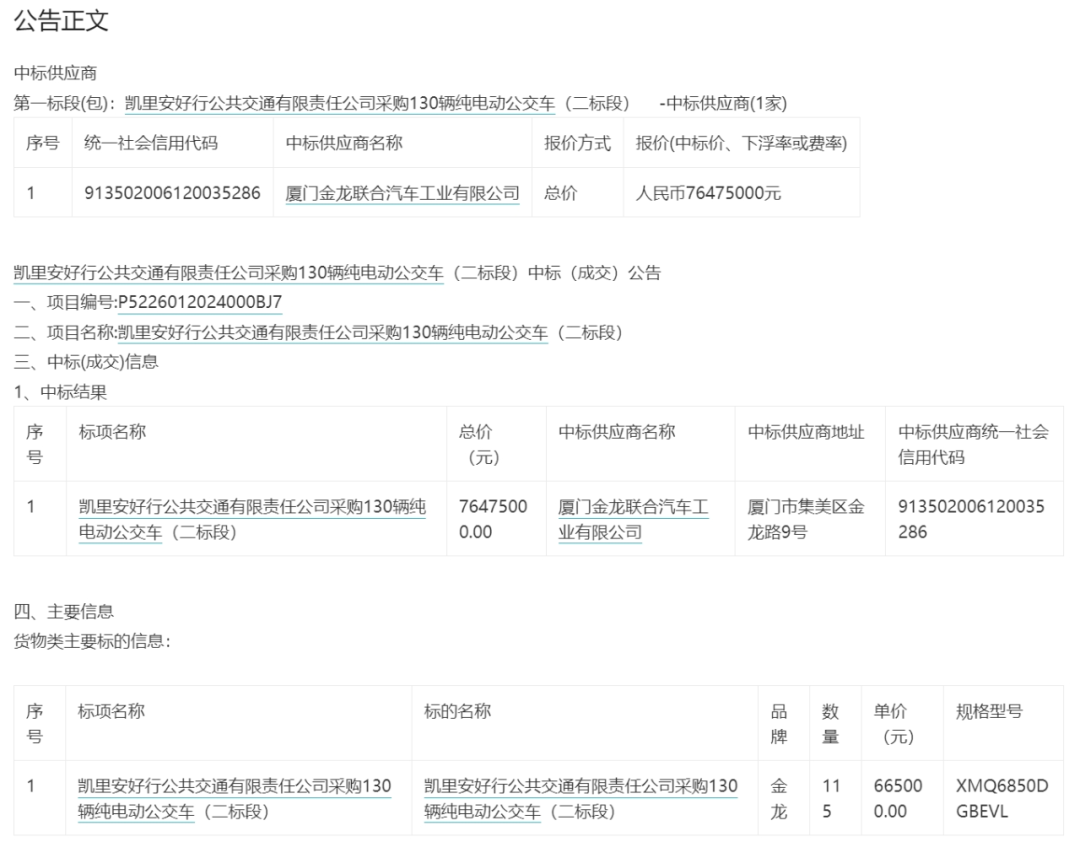Click the model cell XMQ6850DGBEVL

point(1002,799)
